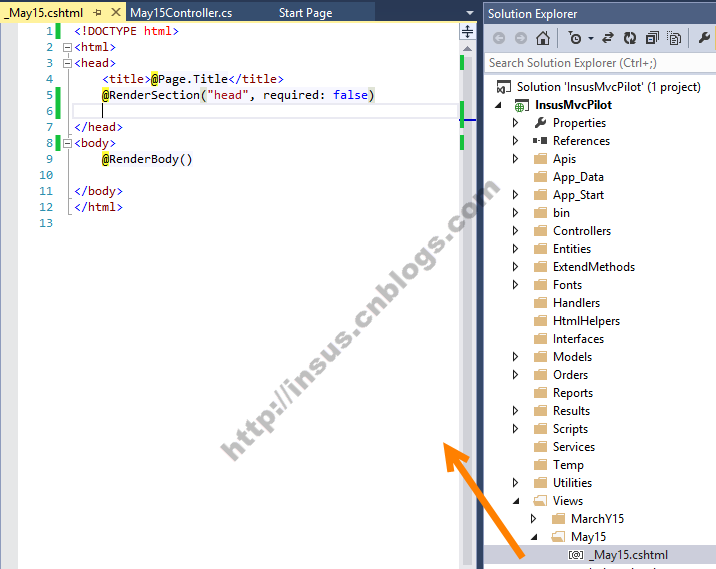Image resolution: width=716 pixels, height=569 pixels.
Task: Pin the _May15.cshtml tab
Action: click(97, 13)
